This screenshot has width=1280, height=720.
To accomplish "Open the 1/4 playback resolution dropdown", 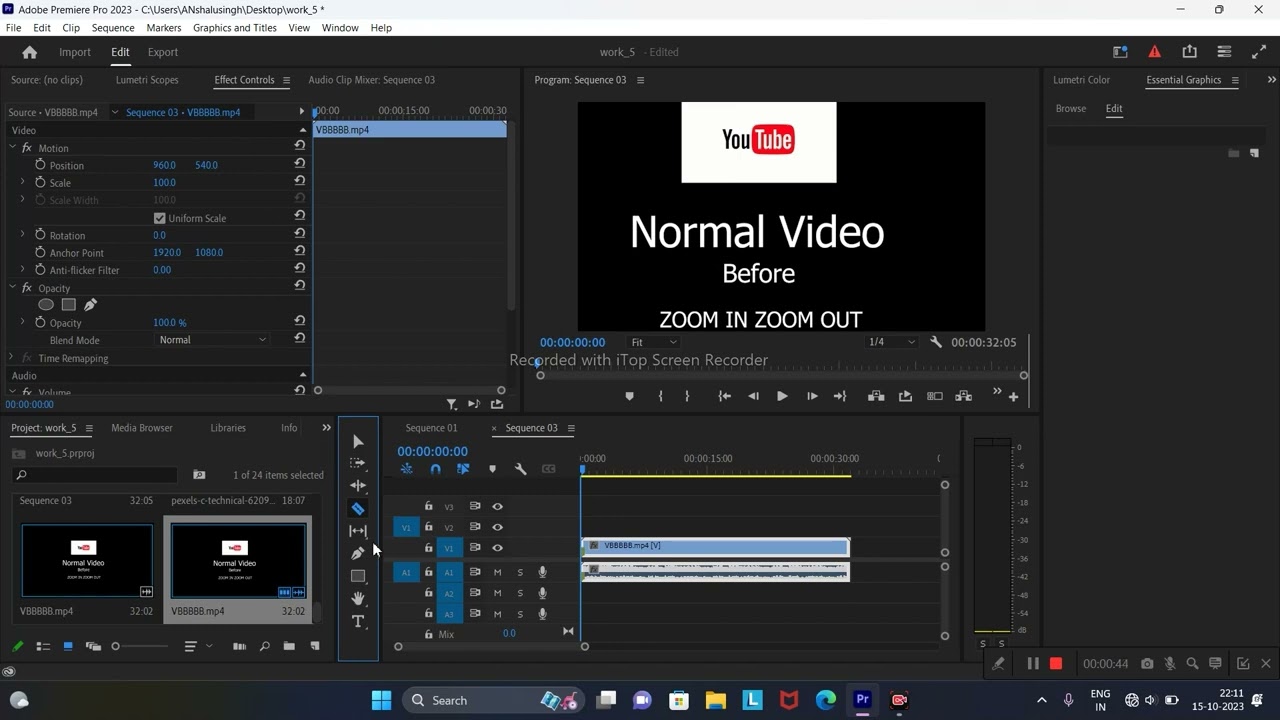I will pos(891,342).
